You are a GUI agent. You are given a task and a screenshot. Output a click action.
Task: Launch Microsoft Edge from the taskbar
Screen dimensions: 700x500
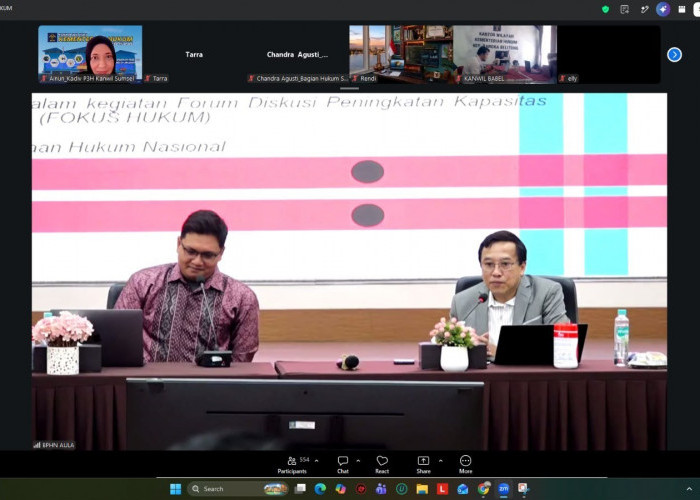pyautogui.click(x=320, y=489)
